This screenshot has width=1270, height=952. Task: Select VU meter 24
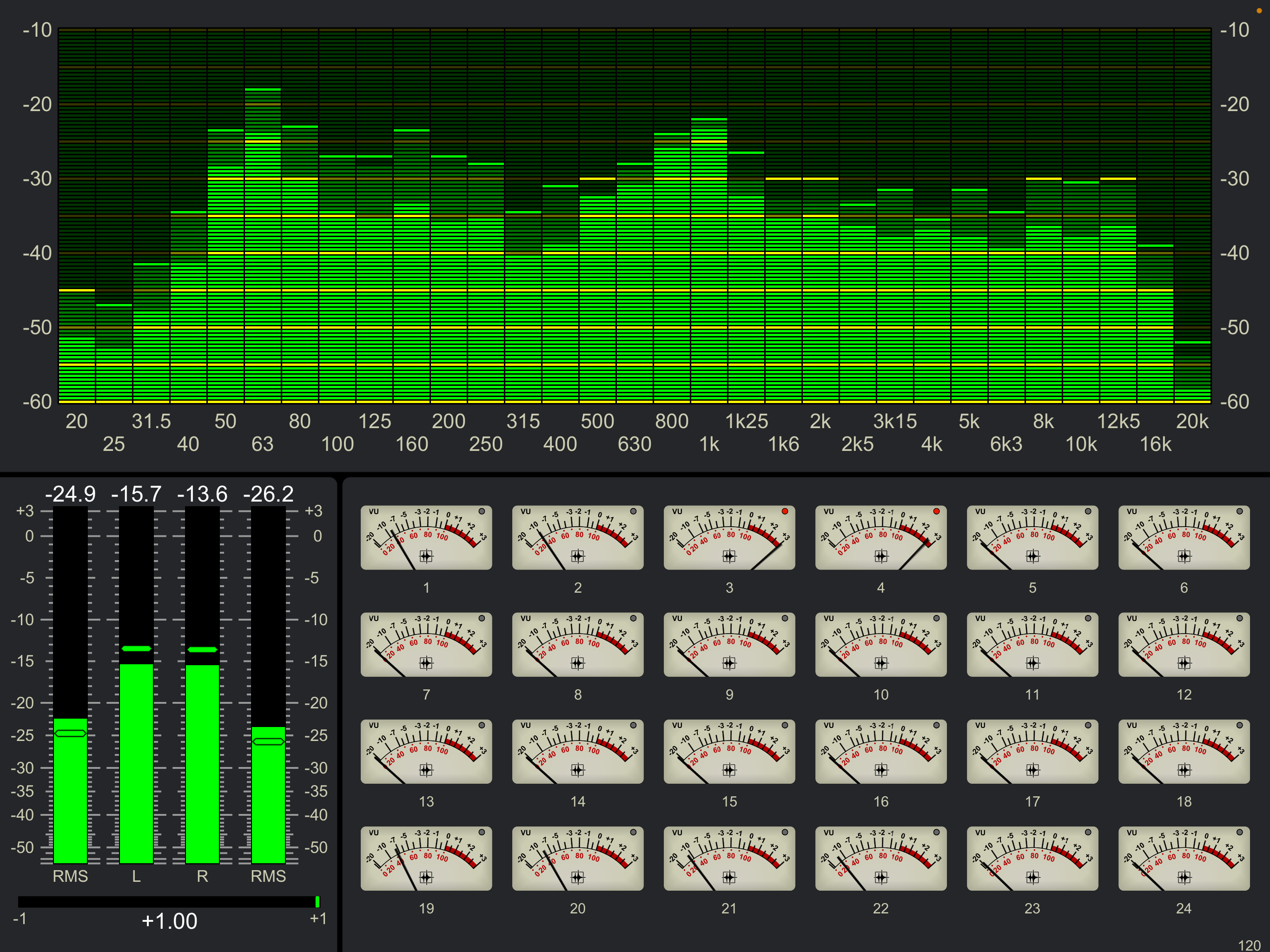click(x=1184, y=859)
